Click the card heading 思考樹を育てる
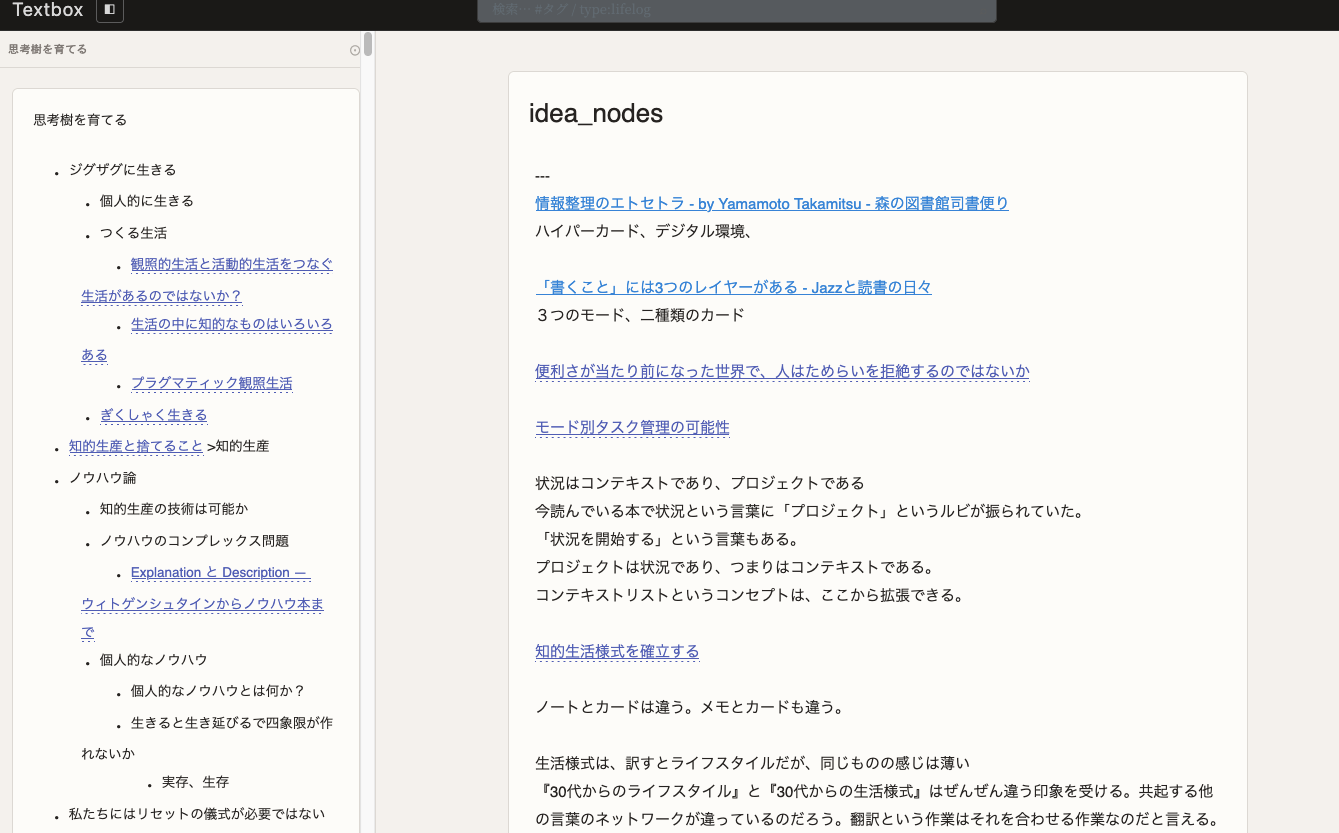1339x833 pixels. click(80, 120)
